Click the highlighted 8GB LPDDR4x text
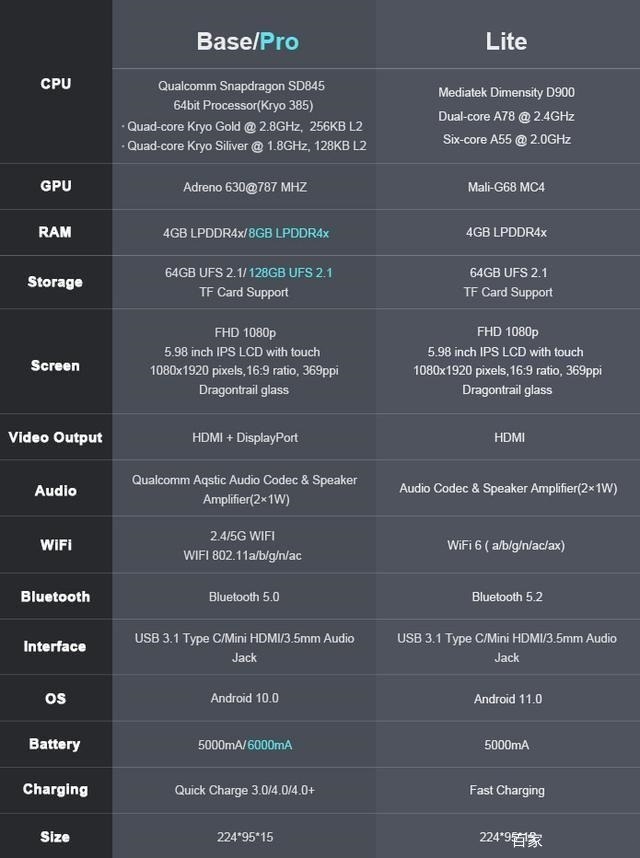 [x=289, y=233]
